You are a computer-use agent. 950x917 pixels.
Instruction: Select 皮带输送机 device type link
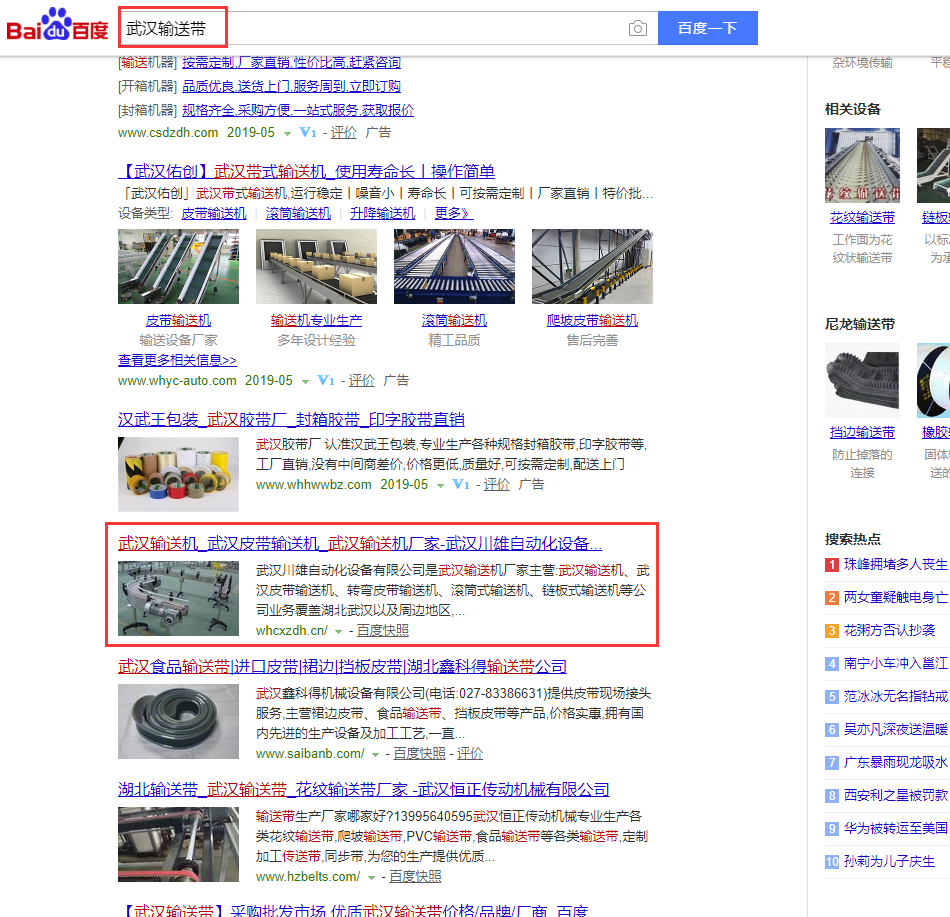click(x=214, y=213)
